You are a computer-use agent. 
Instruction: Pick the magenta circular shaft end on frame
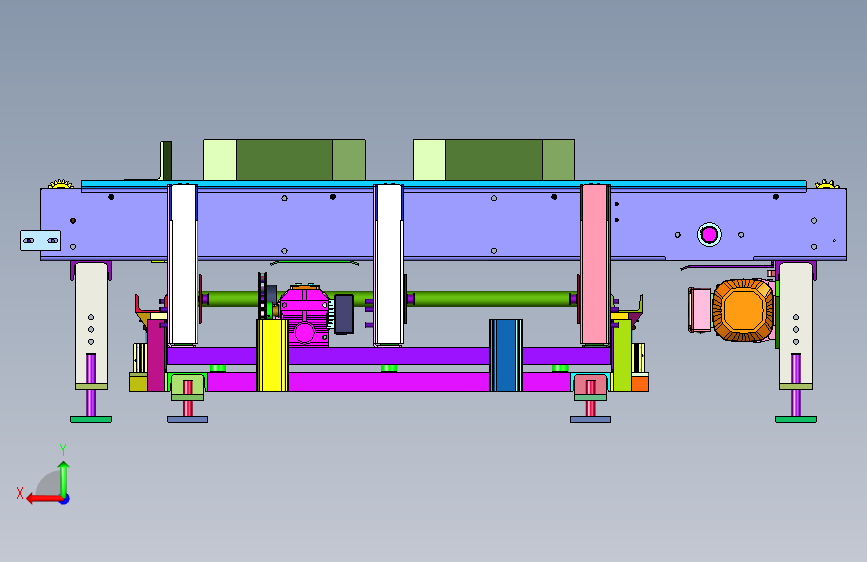tap(709, 235)
